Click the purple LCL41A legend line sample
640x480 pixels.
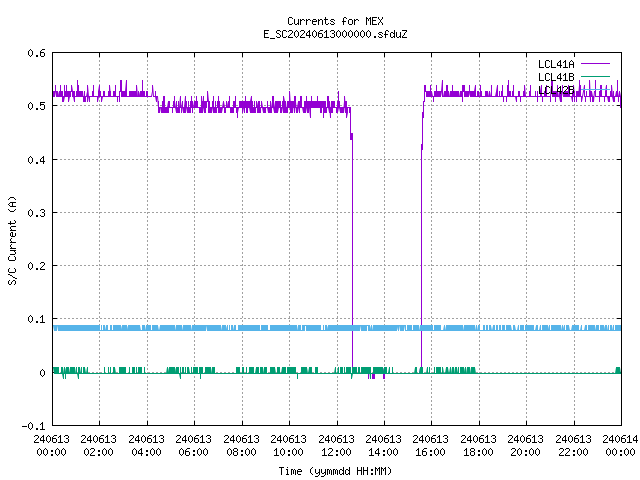click(595, 64)
